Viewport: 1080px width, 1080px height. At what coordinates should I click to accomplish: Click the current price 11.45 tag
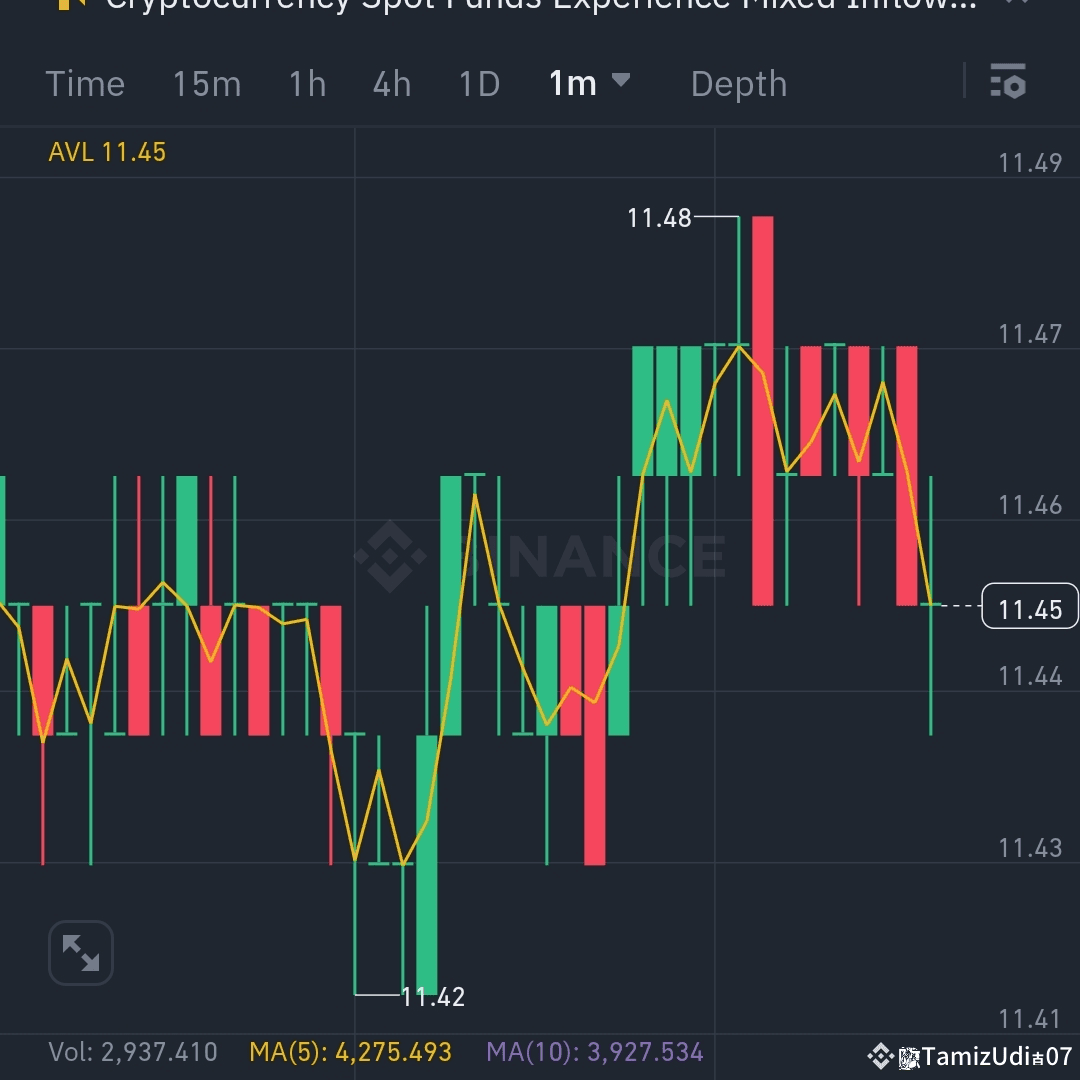click(x=1030, y=607)
